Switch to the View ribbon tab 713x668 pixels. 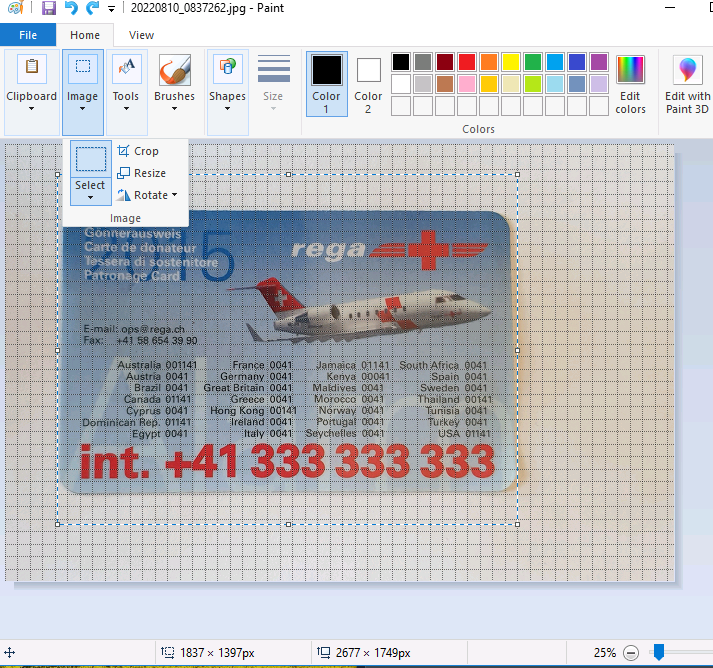[141, 35]
